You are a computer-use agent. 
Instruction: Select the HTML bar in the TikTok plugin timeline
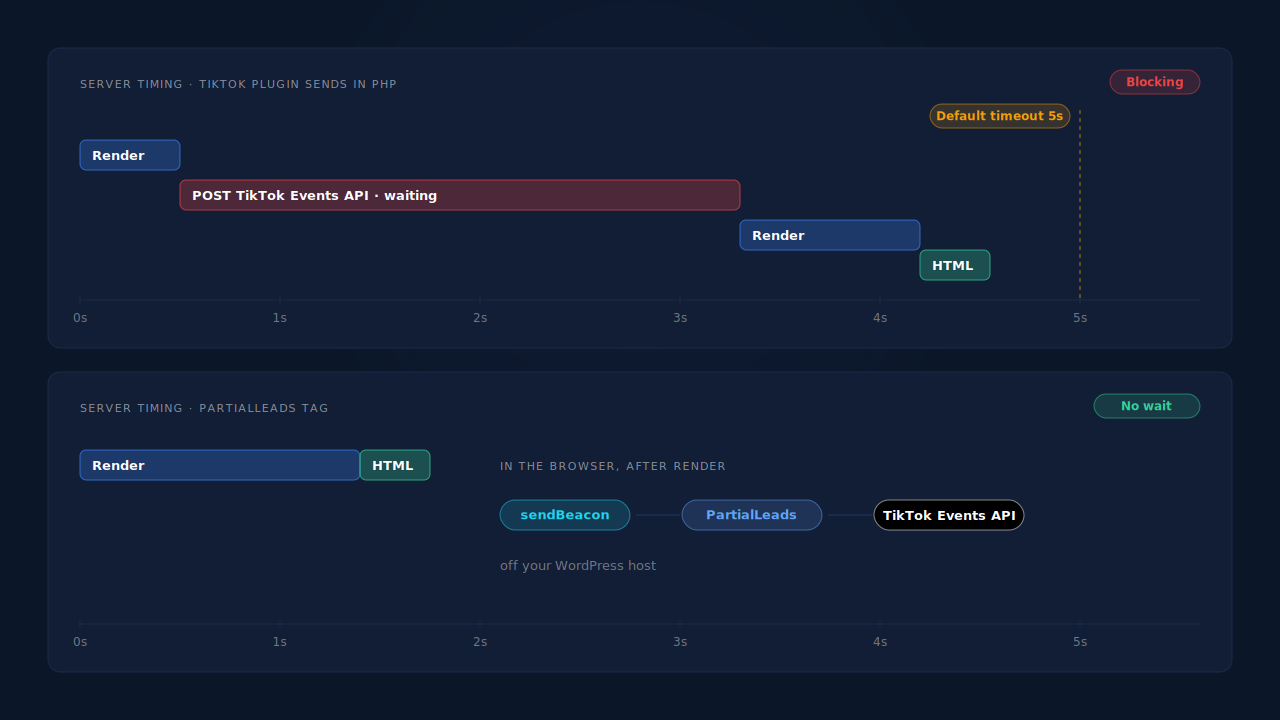pyautogui.click(x=955, y=265)
